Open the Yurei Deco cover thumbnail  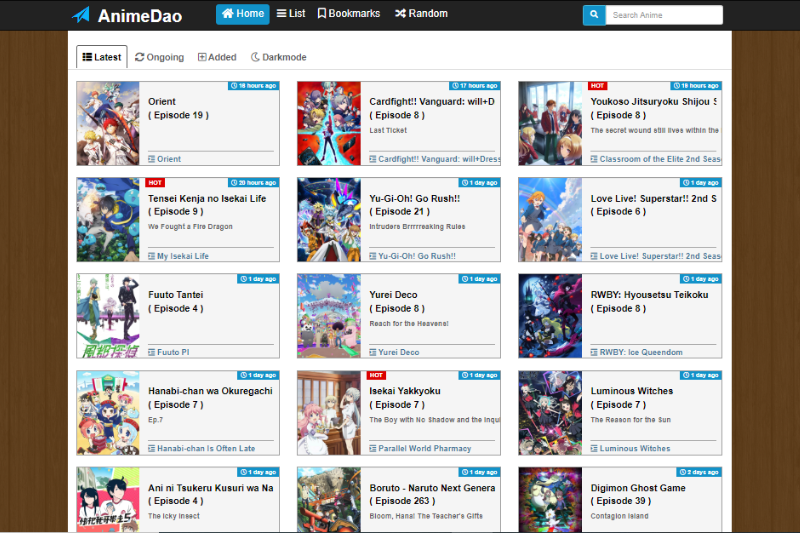click(329, 316)
